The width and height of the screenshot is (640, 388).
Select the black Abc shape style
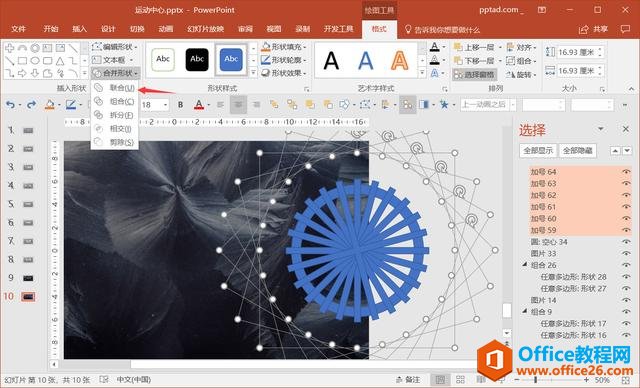(x=197, y=60)
